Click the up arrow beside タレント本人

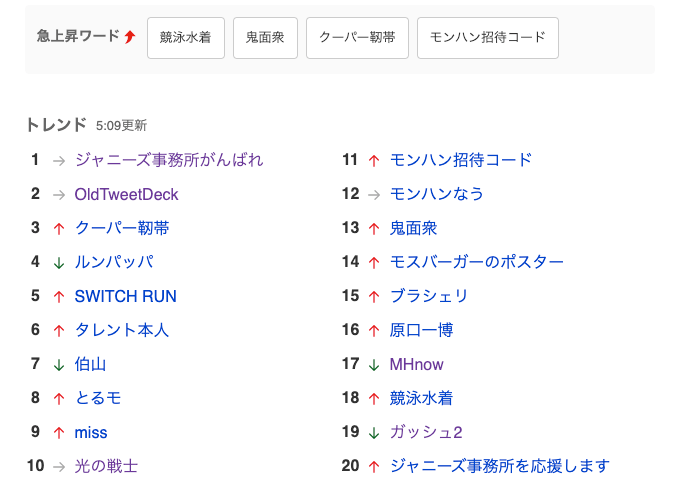pyautogui.click(x=59, y=331)
